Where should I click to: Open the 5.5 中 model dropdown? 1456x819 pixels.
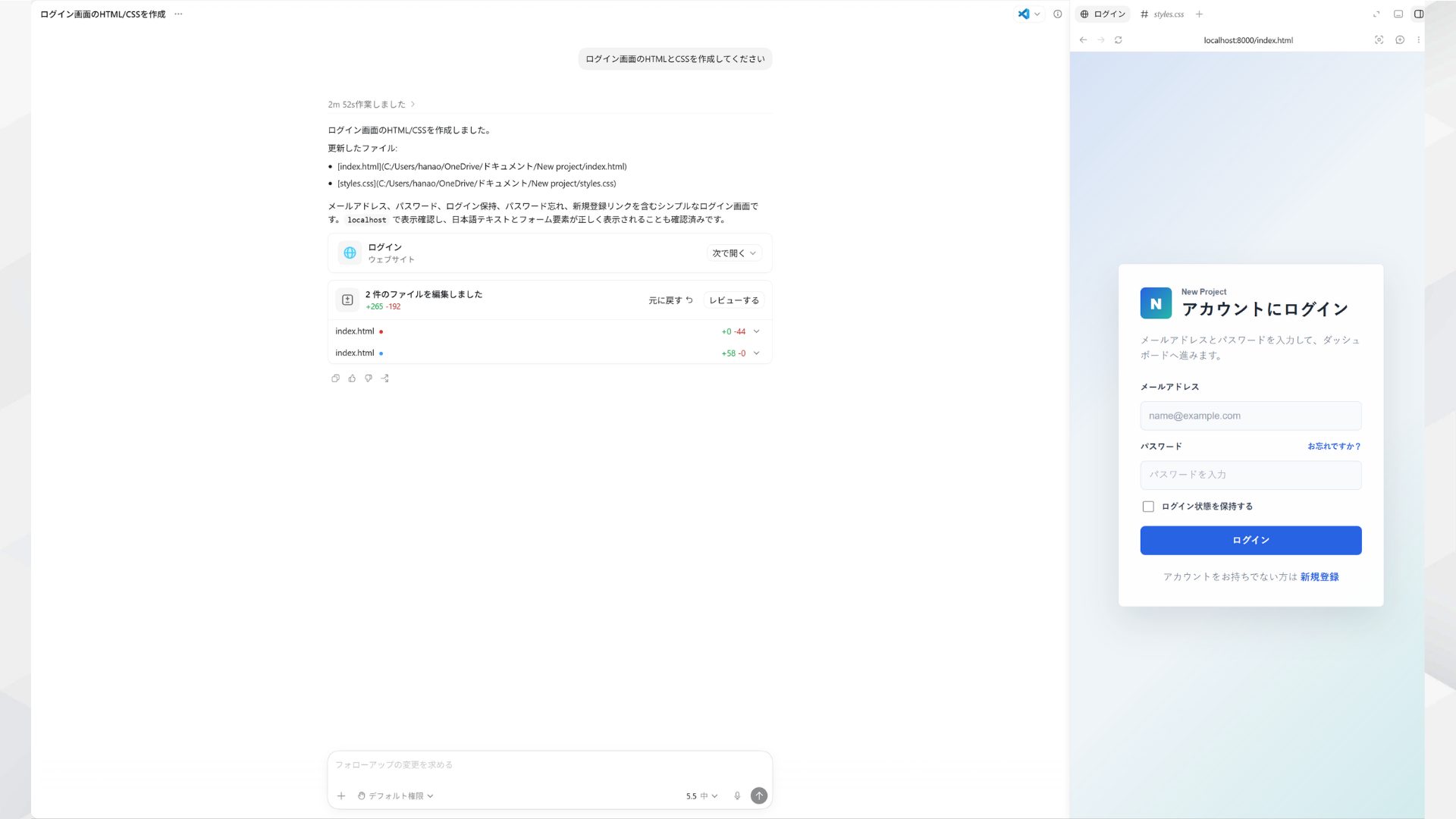click(701, 796)
